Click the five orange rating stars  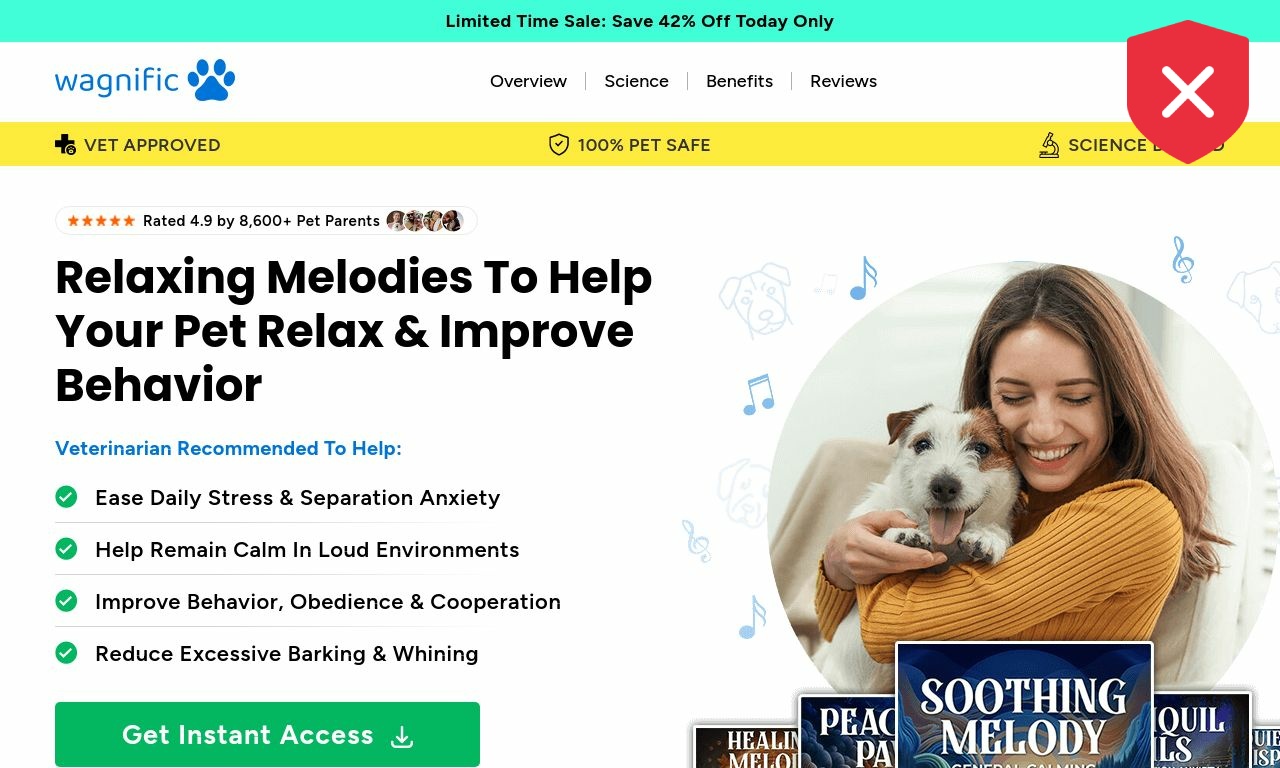101,221
